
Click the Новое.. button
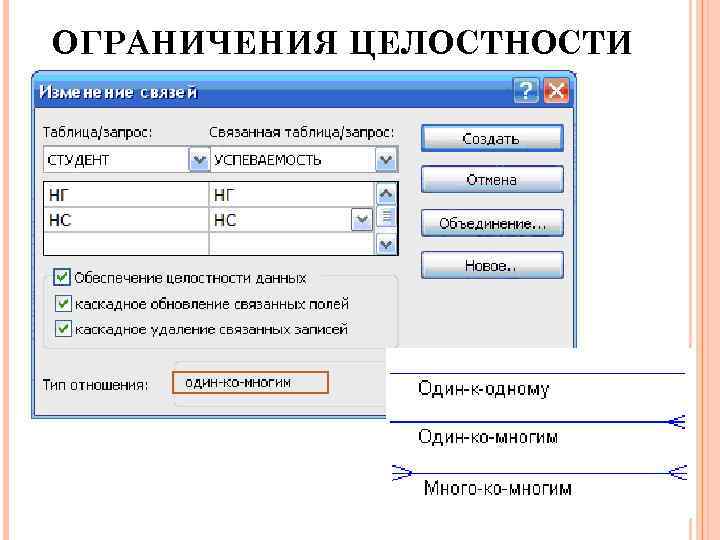(492, 265)
